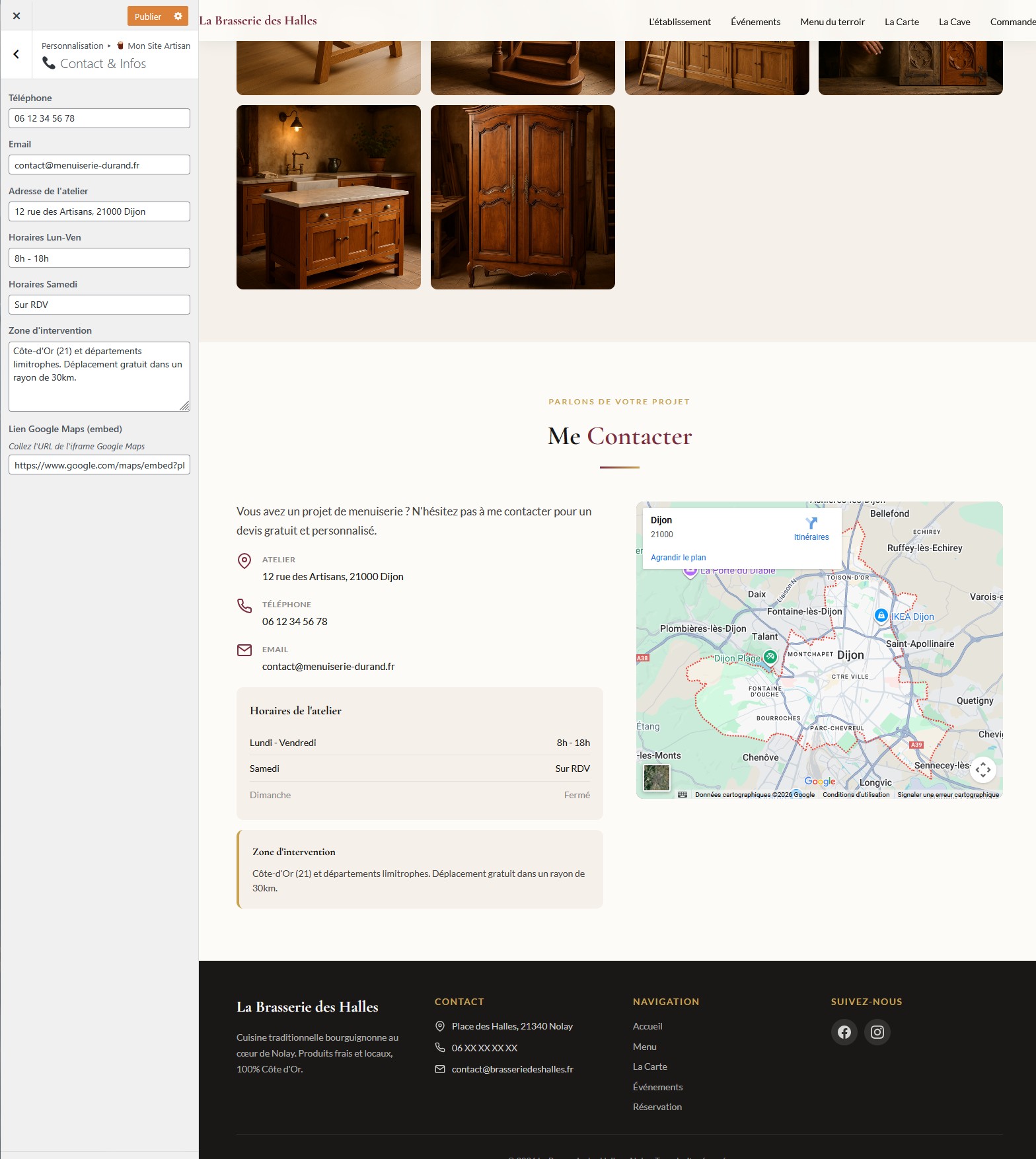Open La Brasserie des Halles site title

click(258, 20)
